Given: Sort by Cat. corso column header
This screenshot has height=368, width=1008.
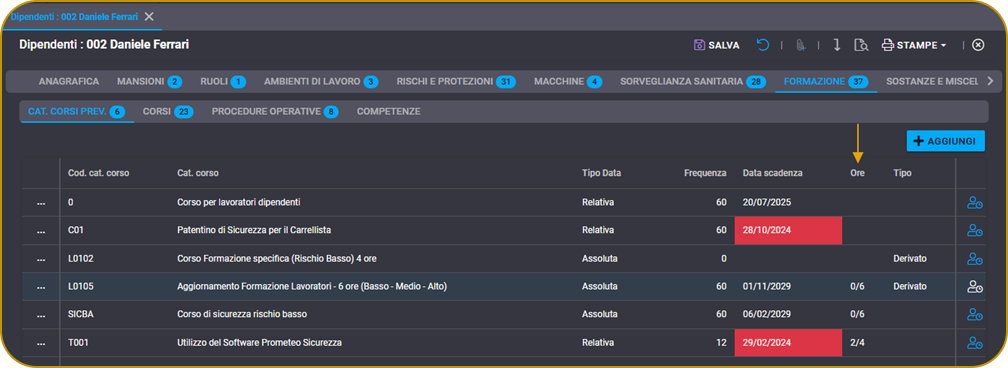Looking at the screenshot, I should [197, 173].
